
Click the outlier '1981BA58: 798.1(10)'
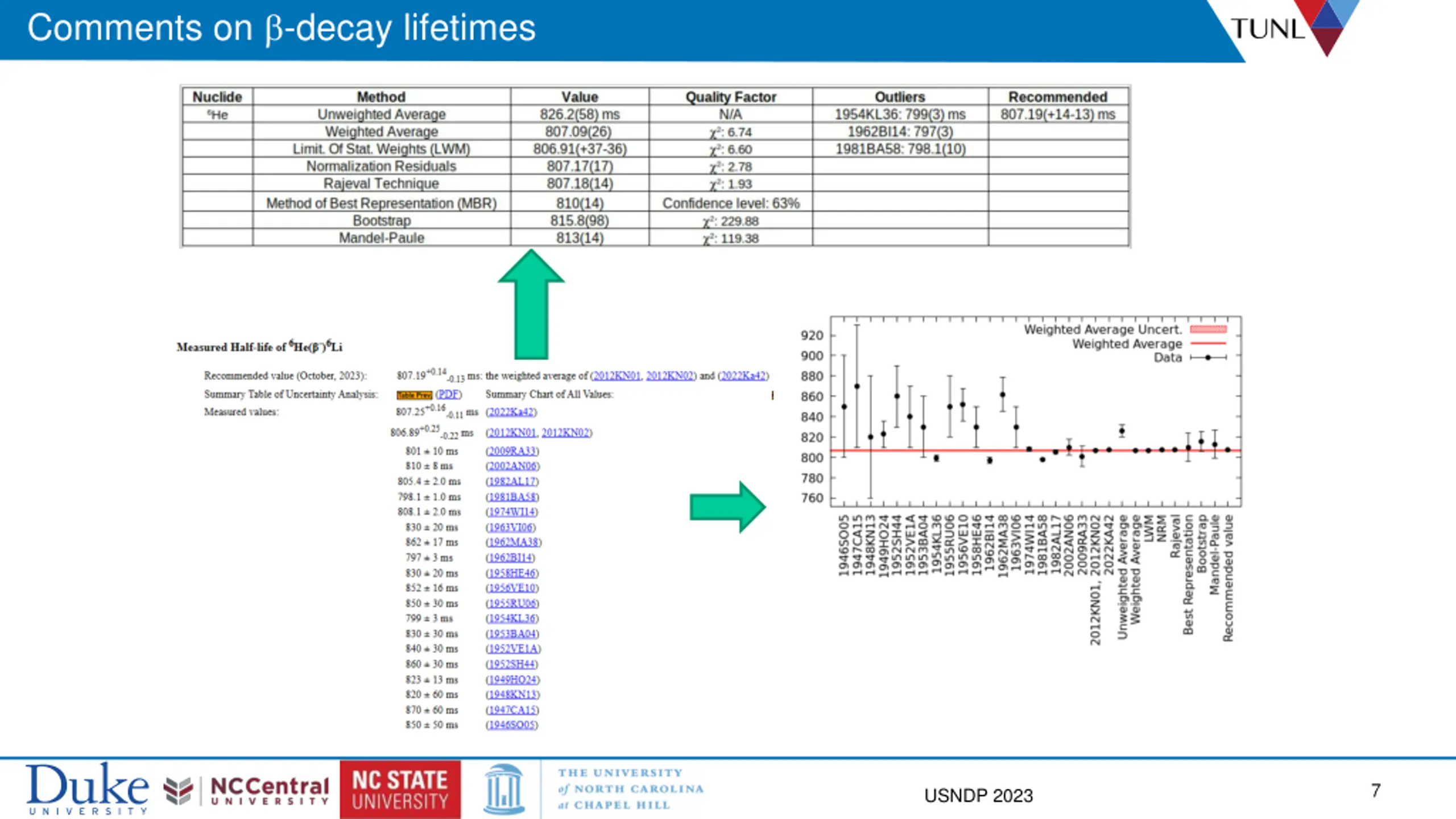[x=900, y=149]
